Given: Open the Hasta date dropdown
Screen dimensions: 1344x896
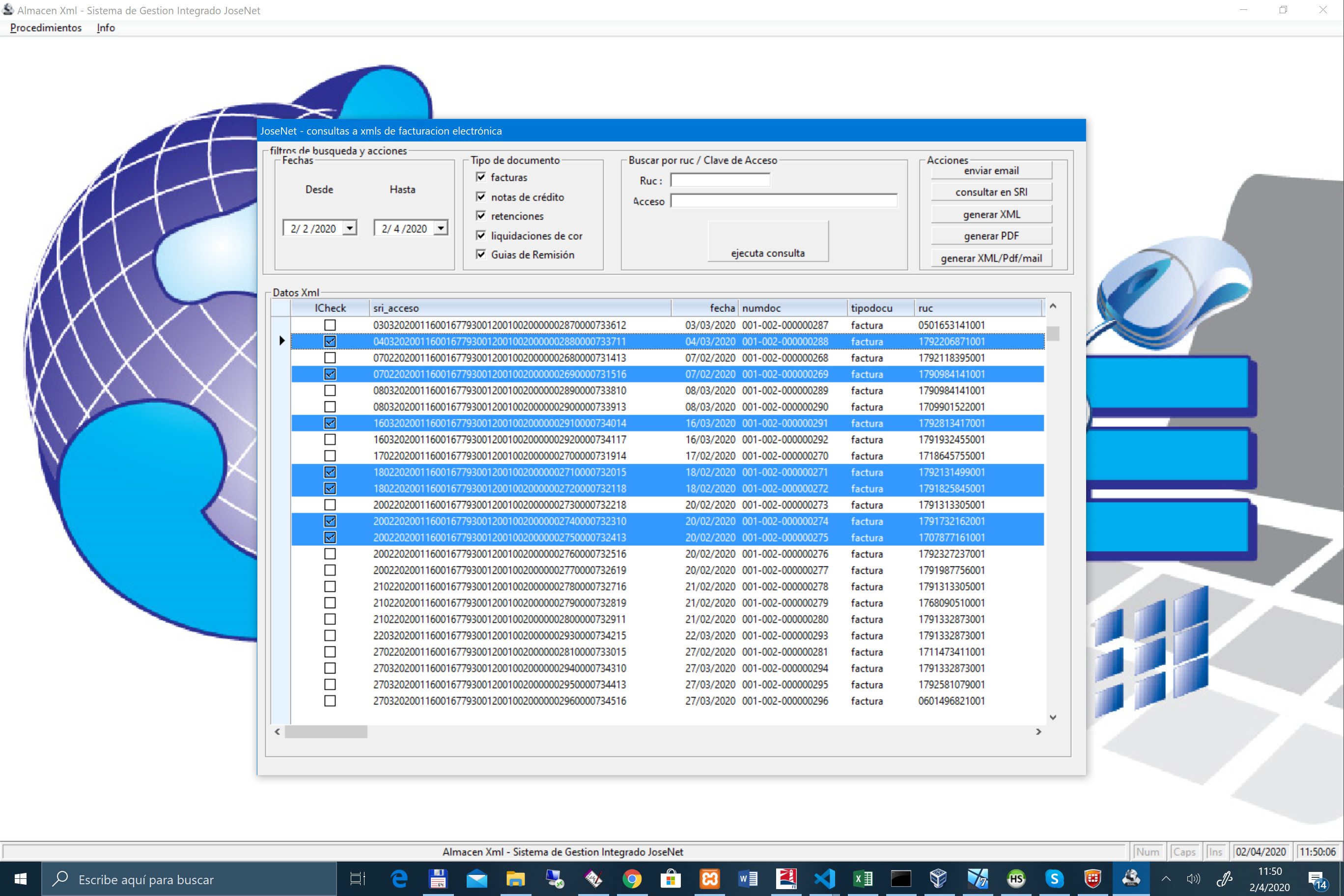Looking at the screenshot, I should tap(441, 228).
